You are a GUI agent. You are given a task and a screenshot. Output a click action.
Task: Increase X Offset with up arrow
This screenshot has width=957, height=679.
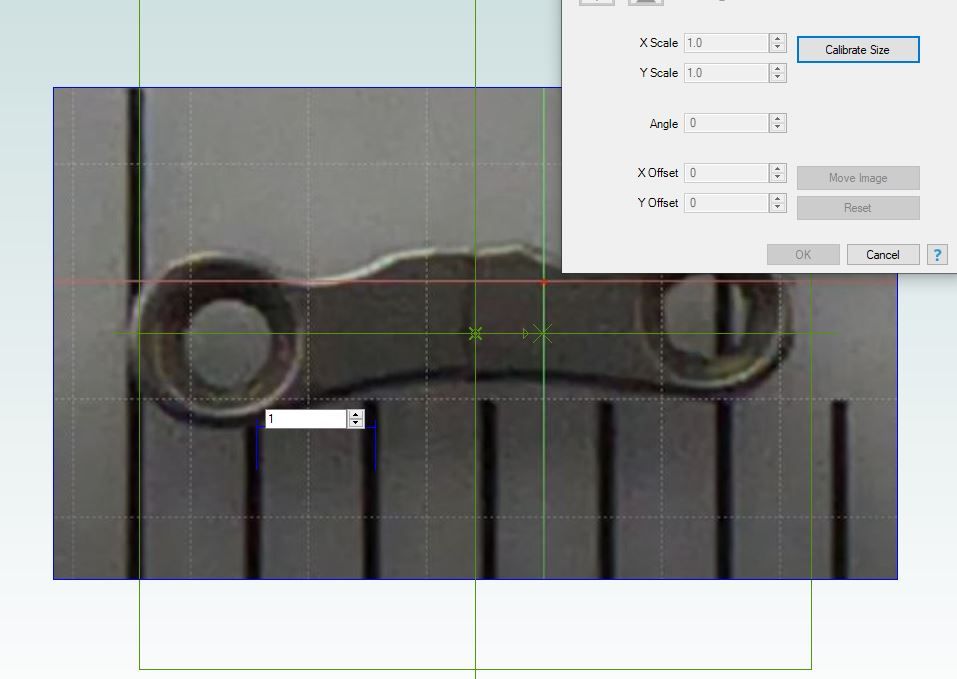coord(777,168)
